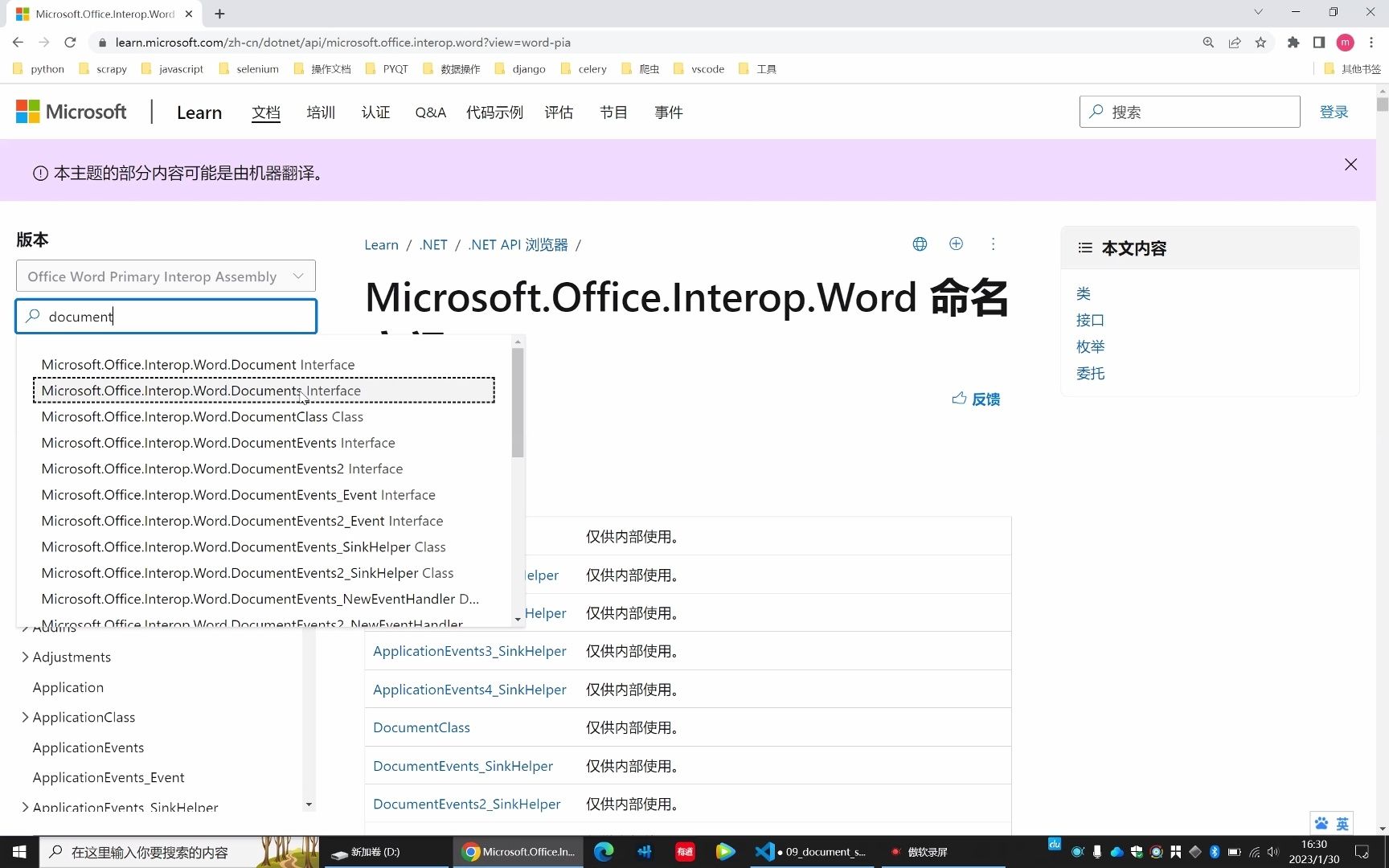Jump to the 委托 section in 本文内容

tap(1090, 373)
